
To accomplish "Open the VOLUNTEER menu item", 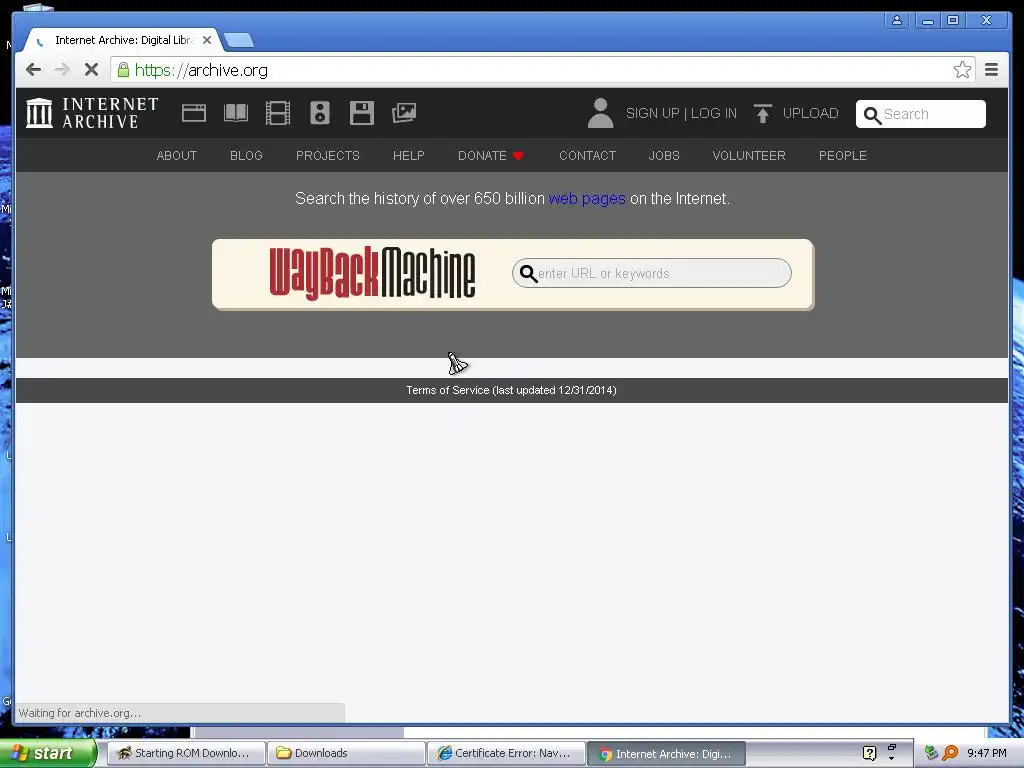I will click(x=749, y=155).
